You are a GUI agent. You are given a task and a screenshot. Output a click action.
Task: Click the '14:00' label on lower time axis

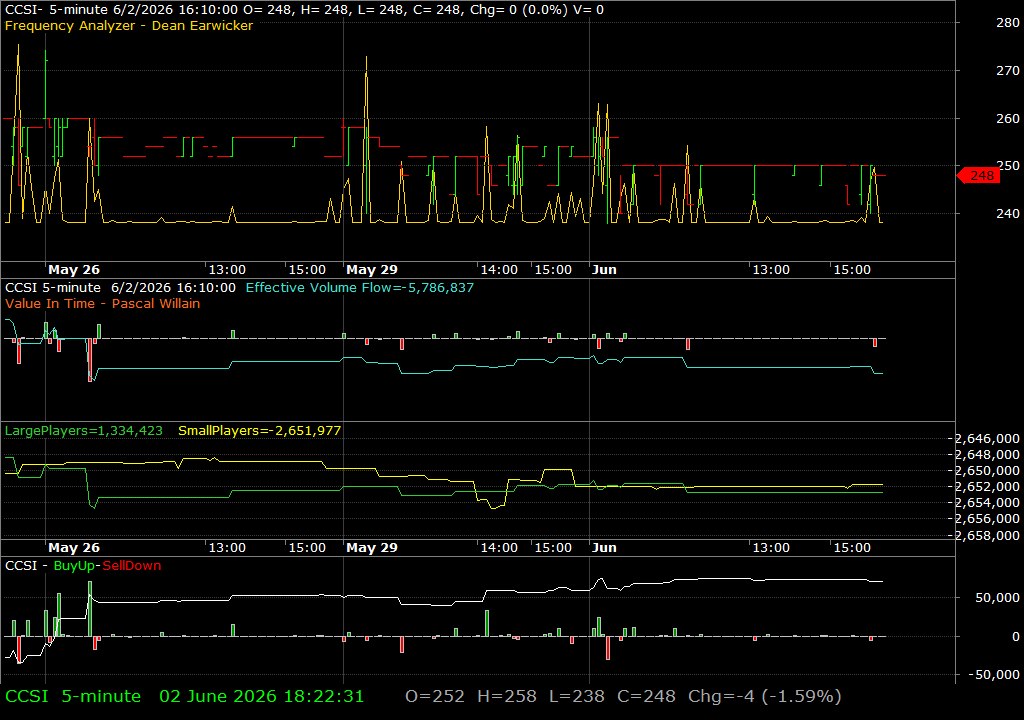[x=499, y=548]
